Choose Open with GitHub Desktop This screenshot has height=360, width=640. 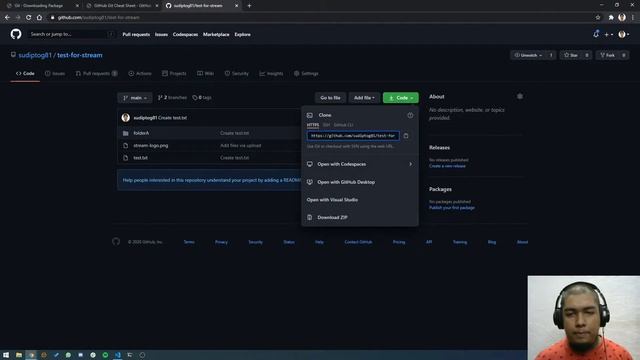coord(346,182)
